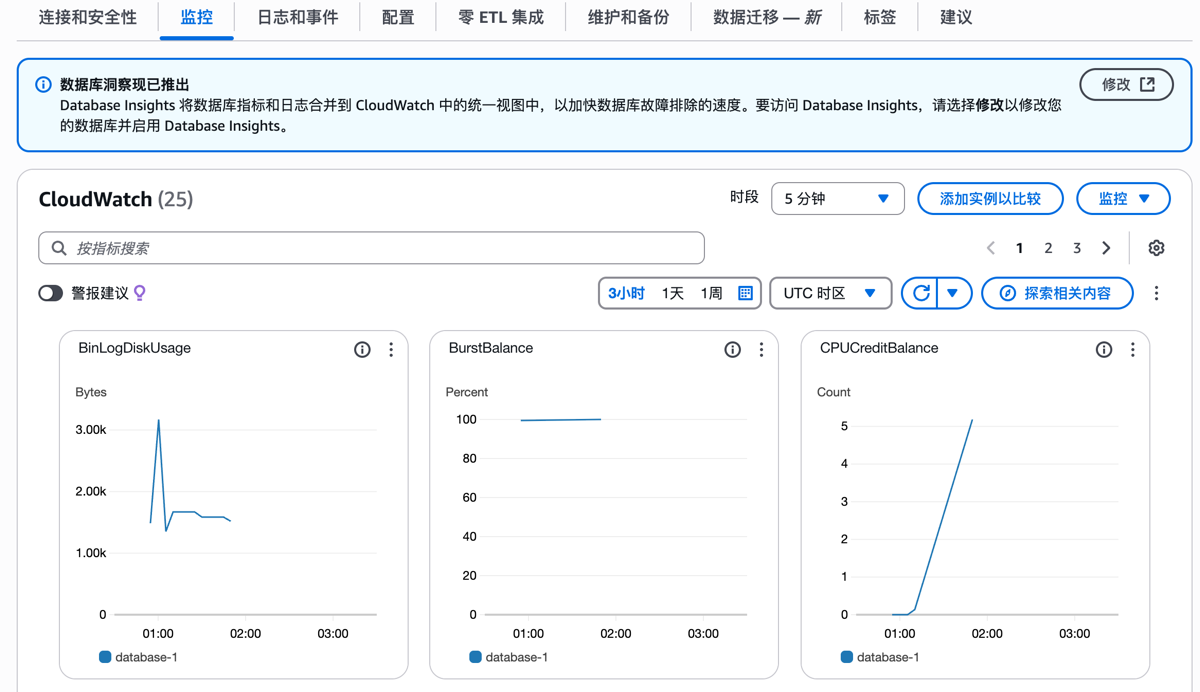Open CPUCreditBalance chart options menu

pos(1132,349)
